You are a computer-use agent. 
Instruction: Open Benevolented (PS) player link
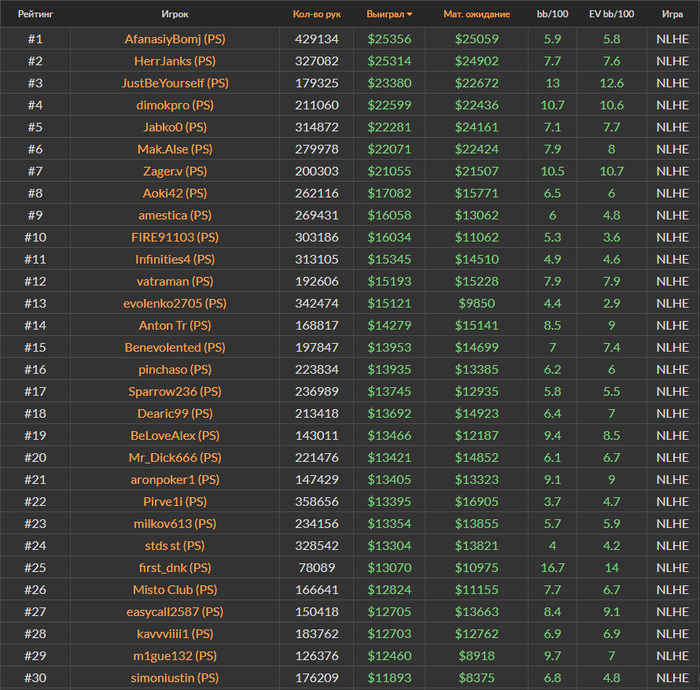[x=175, y=347]
